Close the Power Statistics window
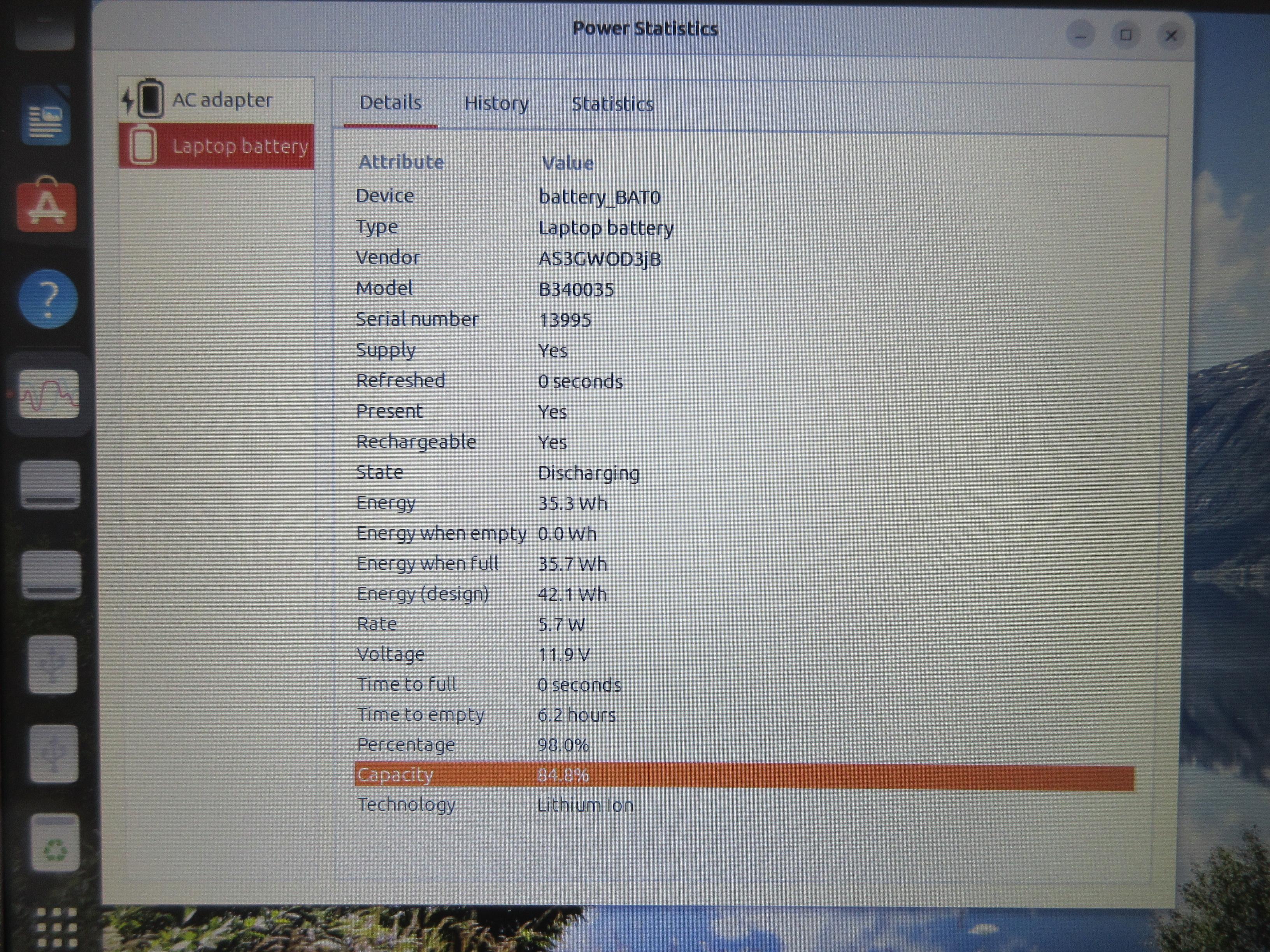 [1171, 36]
